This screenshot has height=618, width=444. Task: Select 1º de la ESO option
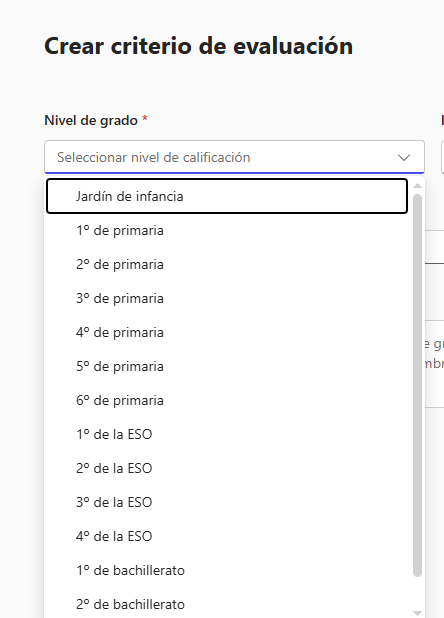pos(227,434)
